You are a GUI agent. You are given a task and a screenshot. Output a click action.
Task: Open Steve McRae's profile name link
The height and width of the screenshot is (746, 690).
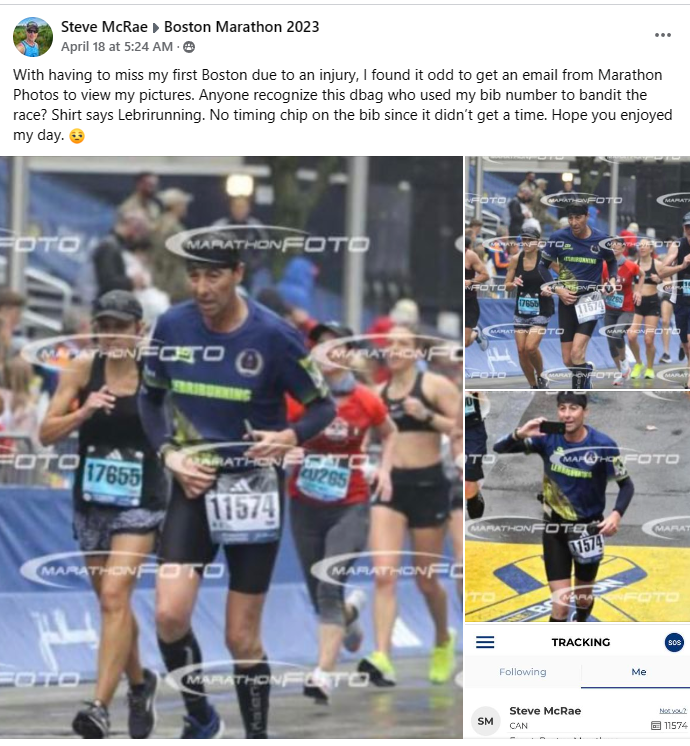tap(104, 27)
